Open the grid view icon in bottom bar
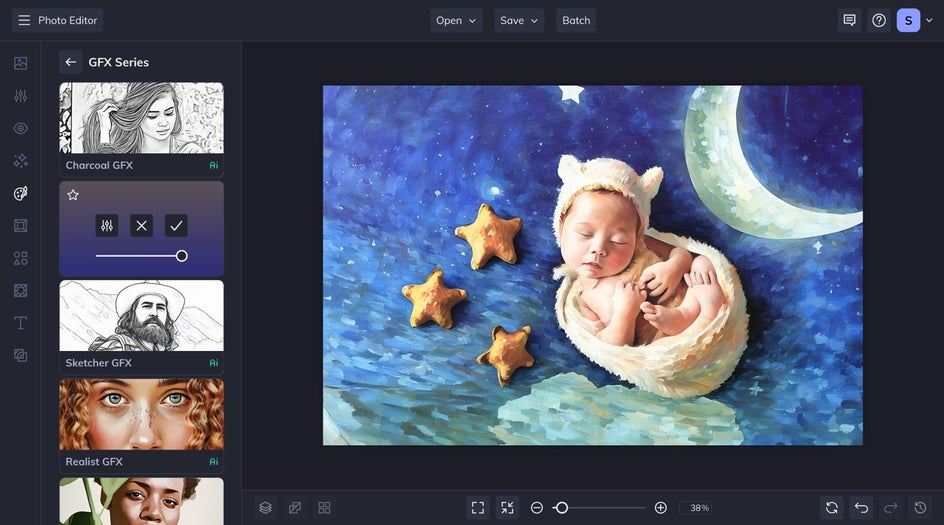This screenshot has height=525, width=944. point(324,508)
